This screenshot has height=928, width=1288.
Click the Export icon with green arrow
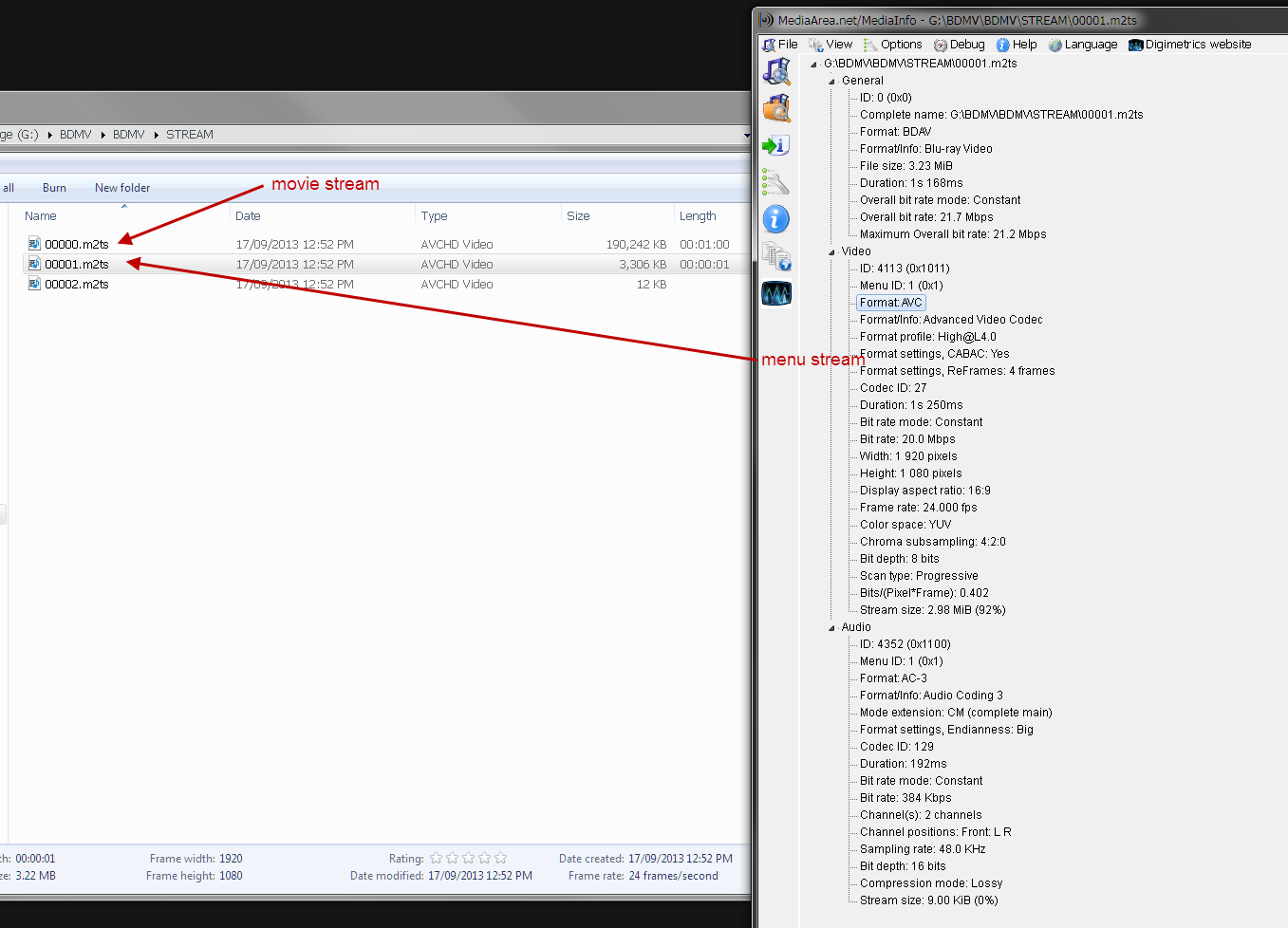click(x=776, y=145)
